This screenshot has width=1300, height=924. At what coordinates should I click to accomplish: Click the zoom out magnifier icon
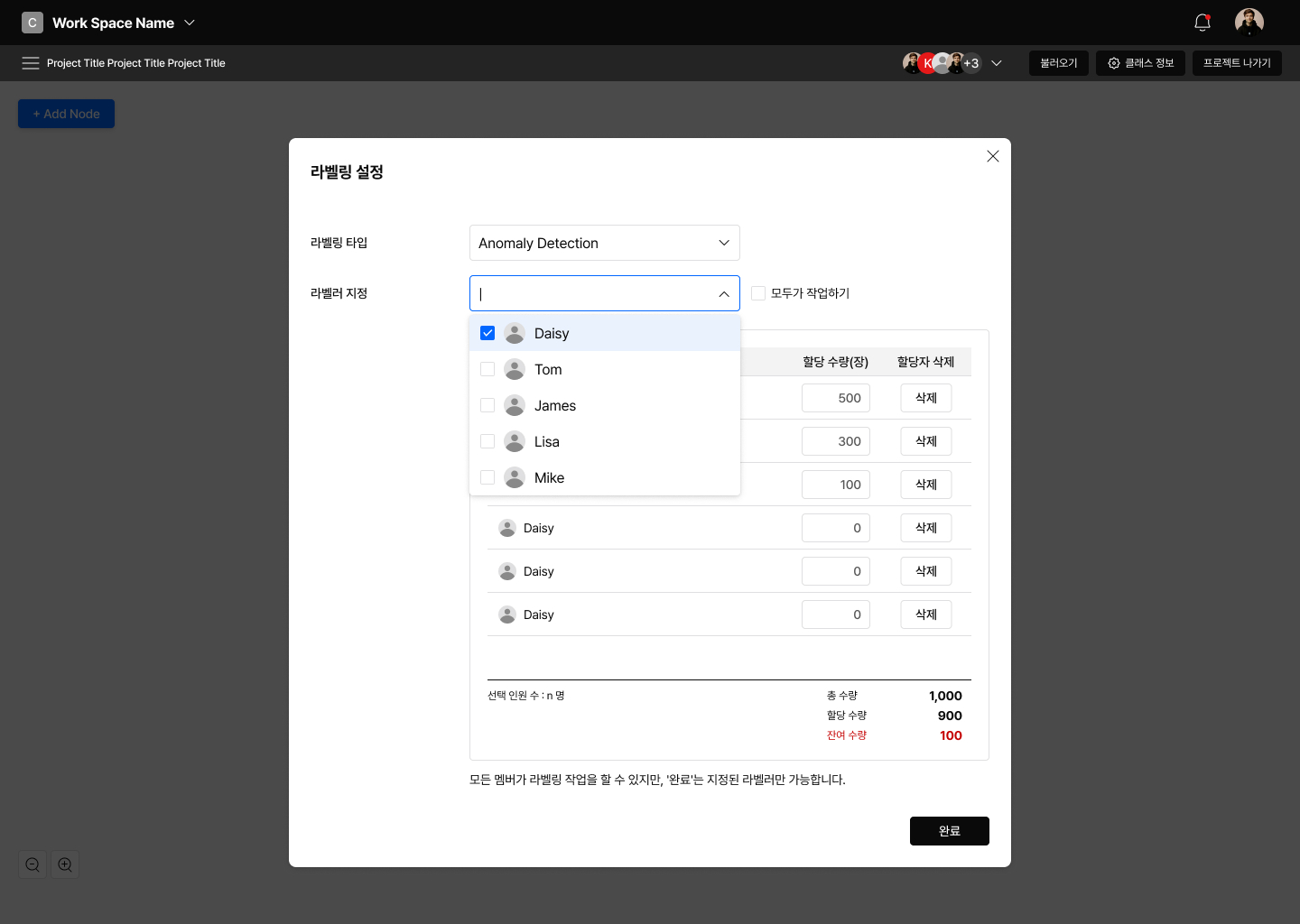pos(32,864)
